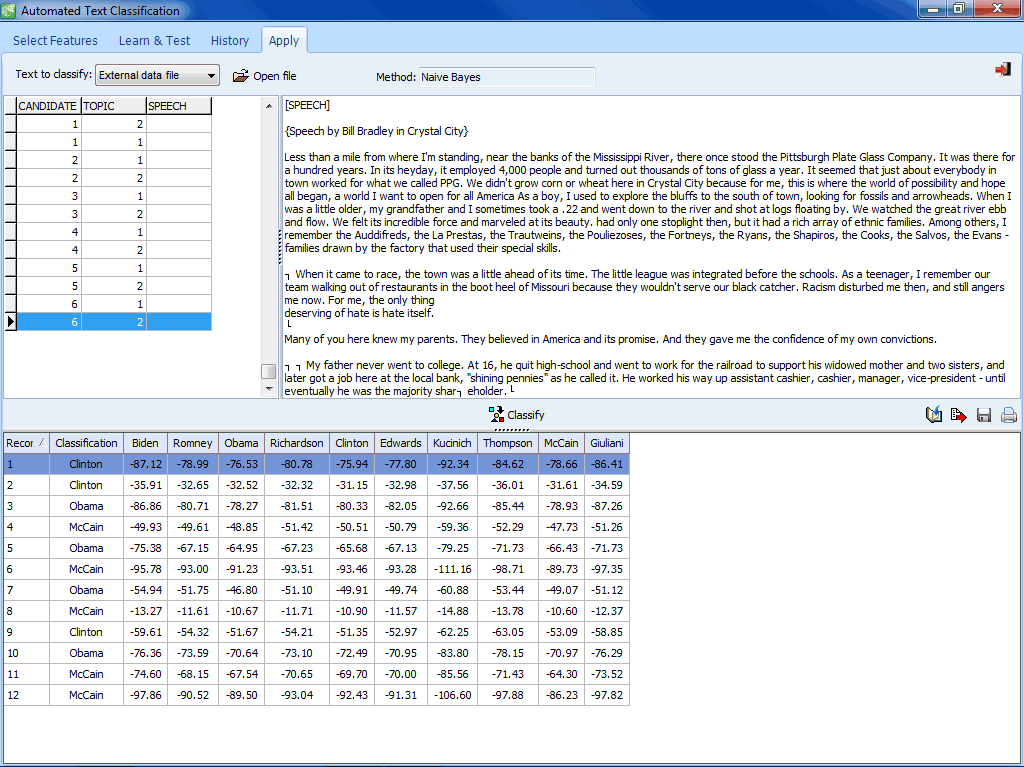Select result row 4 classified as McCain

[x=86, y=527]
